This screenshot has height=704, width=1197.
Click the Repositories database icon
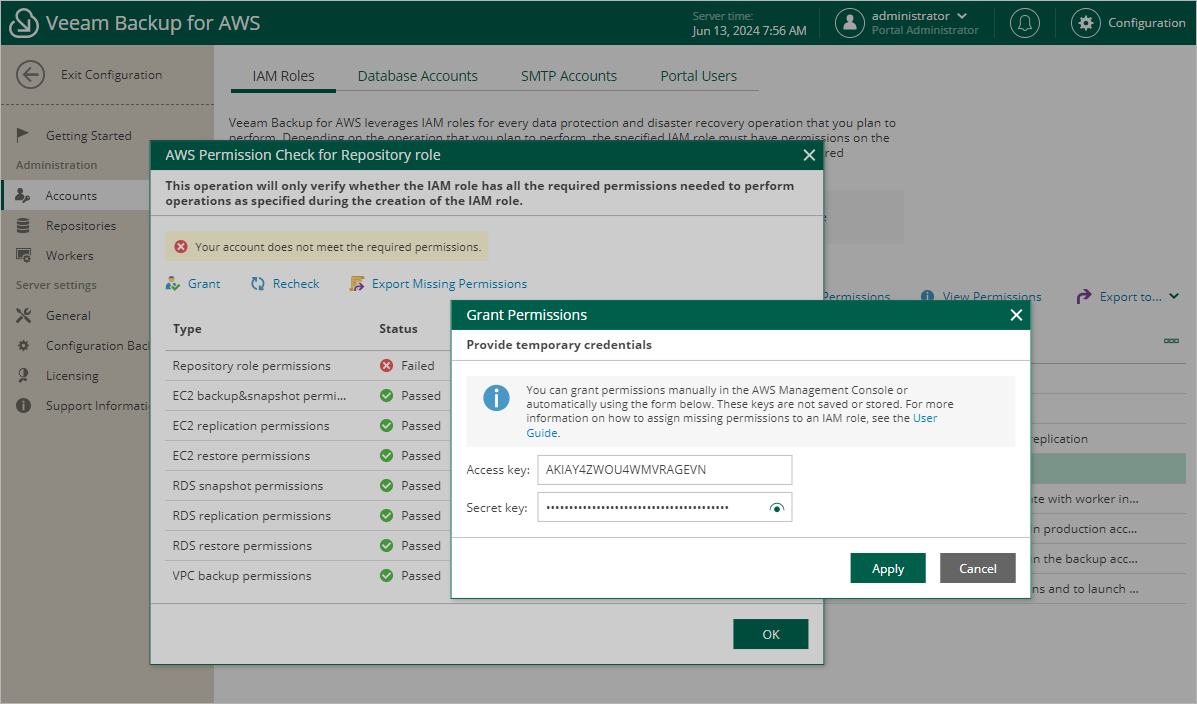tap(23, 225)
